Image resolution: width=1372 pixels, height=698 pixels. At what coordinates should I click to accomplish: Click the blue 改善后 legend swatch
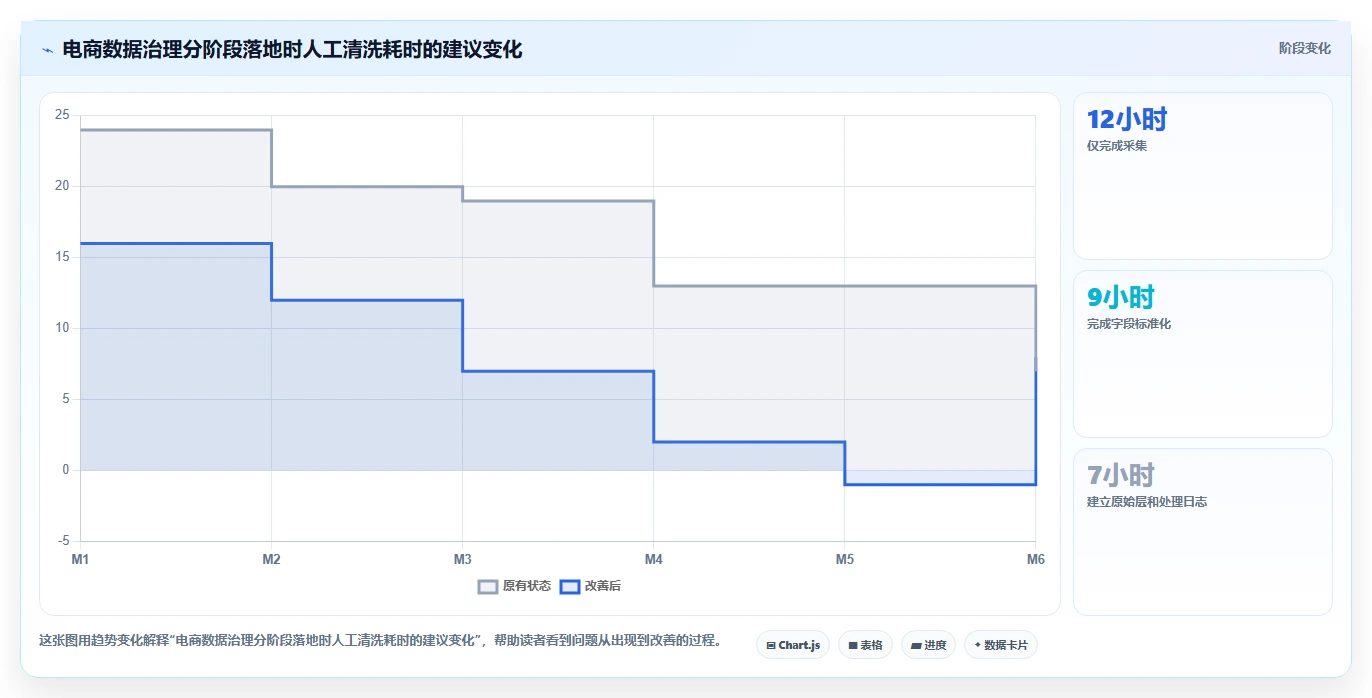pos(569,586)
